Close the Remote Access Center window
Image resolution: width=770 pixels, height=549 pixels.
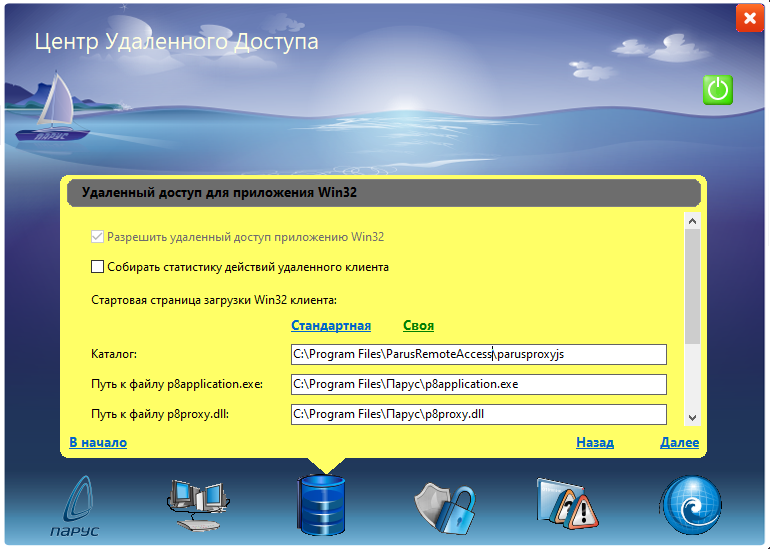[749, 18]
